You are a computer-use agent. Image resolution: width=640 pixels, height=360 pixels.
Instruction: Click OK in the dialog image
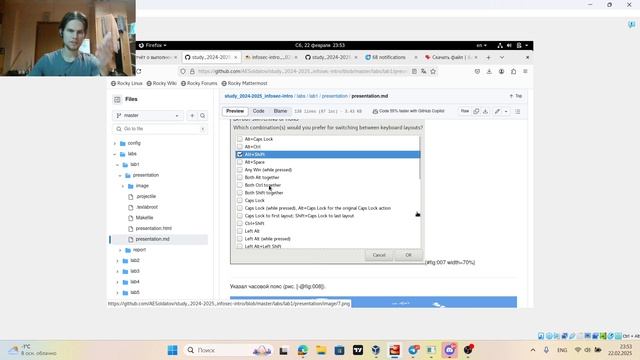pos(408,255)
